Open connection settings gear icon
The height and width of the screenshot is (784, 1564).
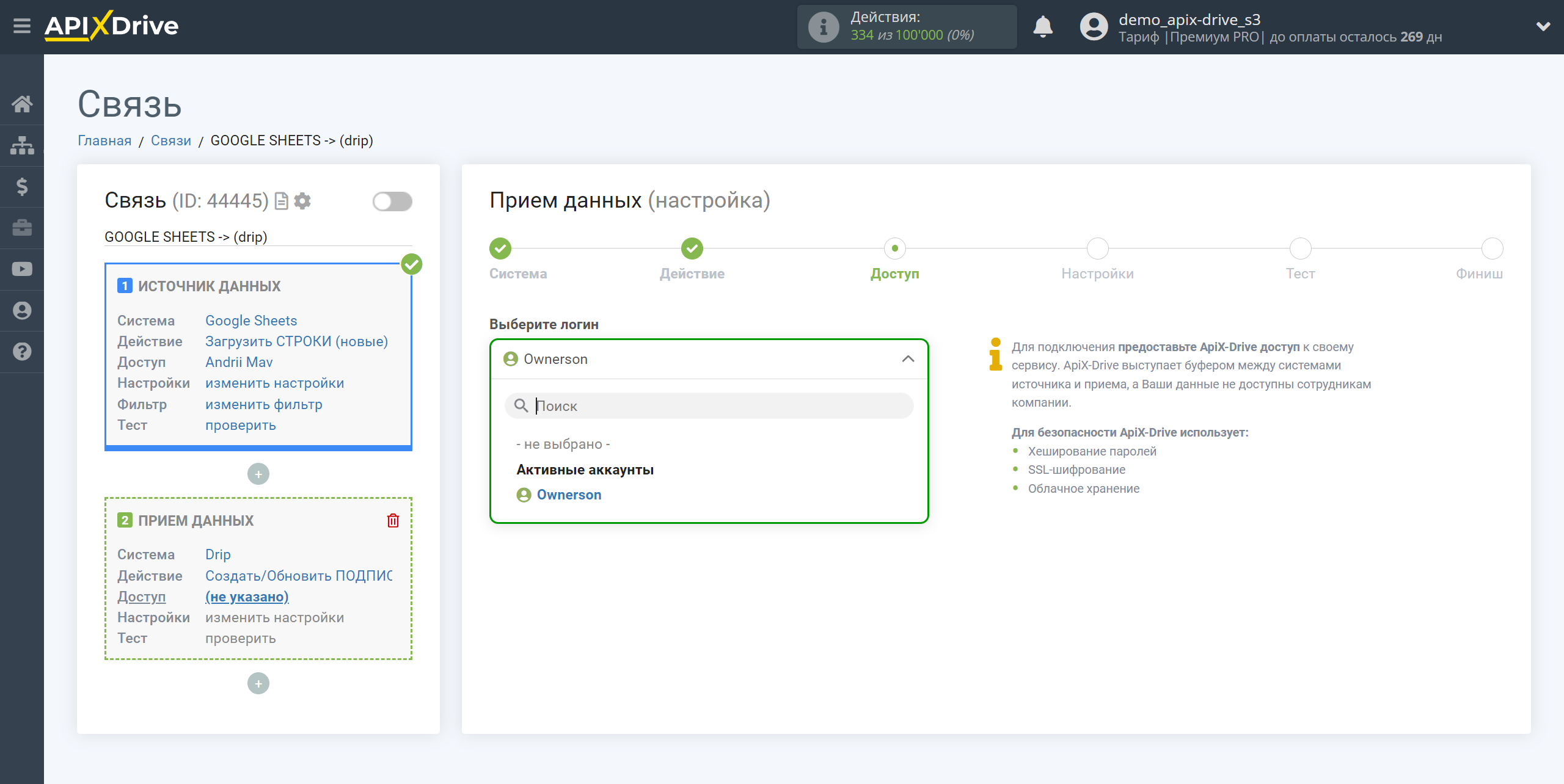(x=302, y=201)
